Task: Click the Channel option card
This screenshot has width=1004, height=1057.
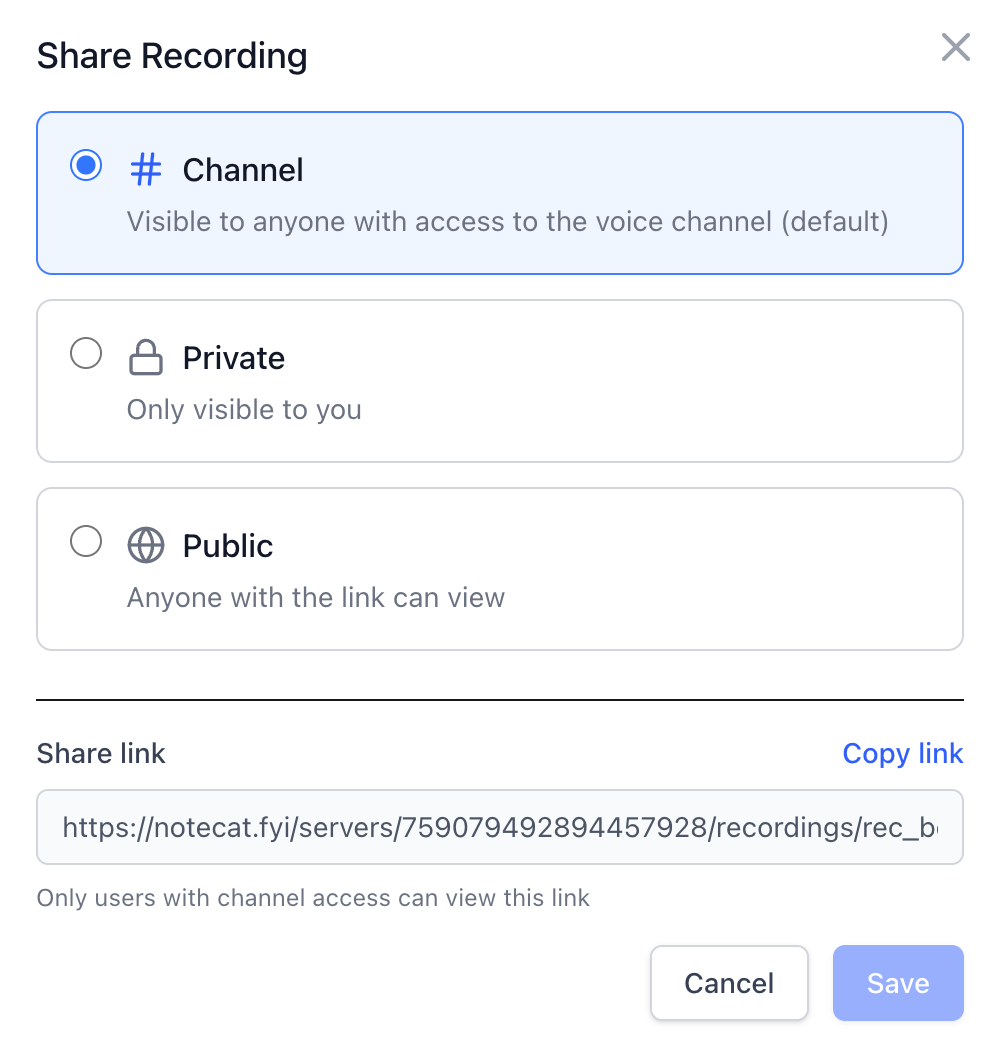Action: tap(500, 193)
